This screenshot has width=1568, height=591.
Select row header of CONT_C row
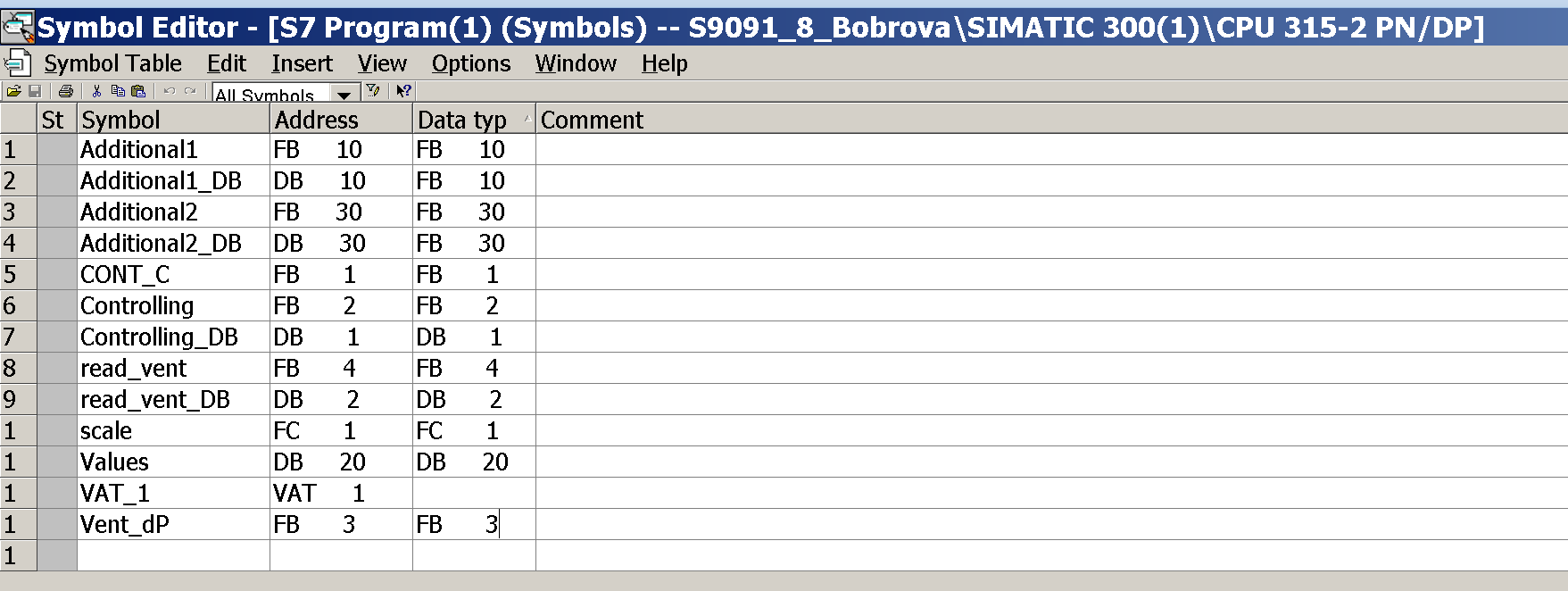18,274
